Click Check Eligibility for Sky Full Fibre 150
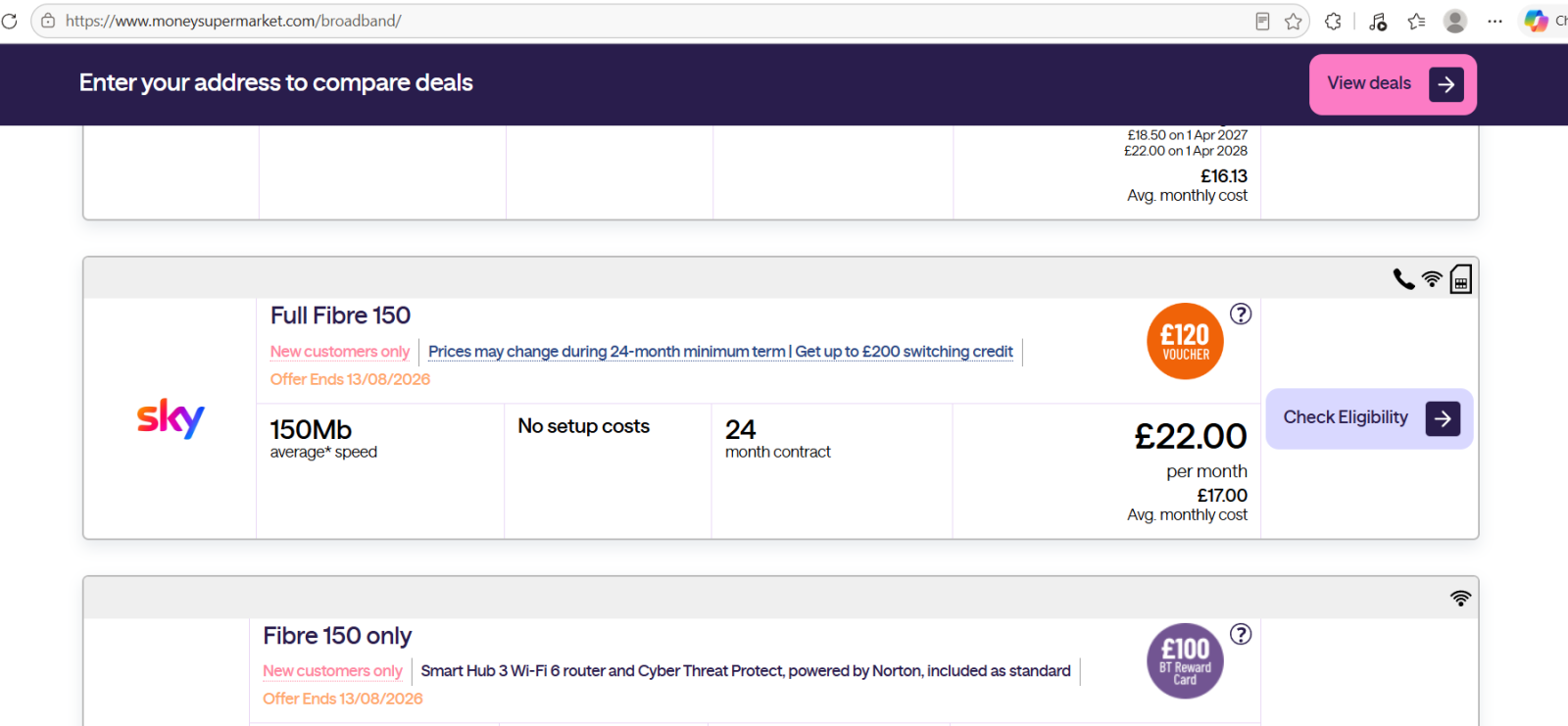1568x726 pixels. click(1369, 418)
